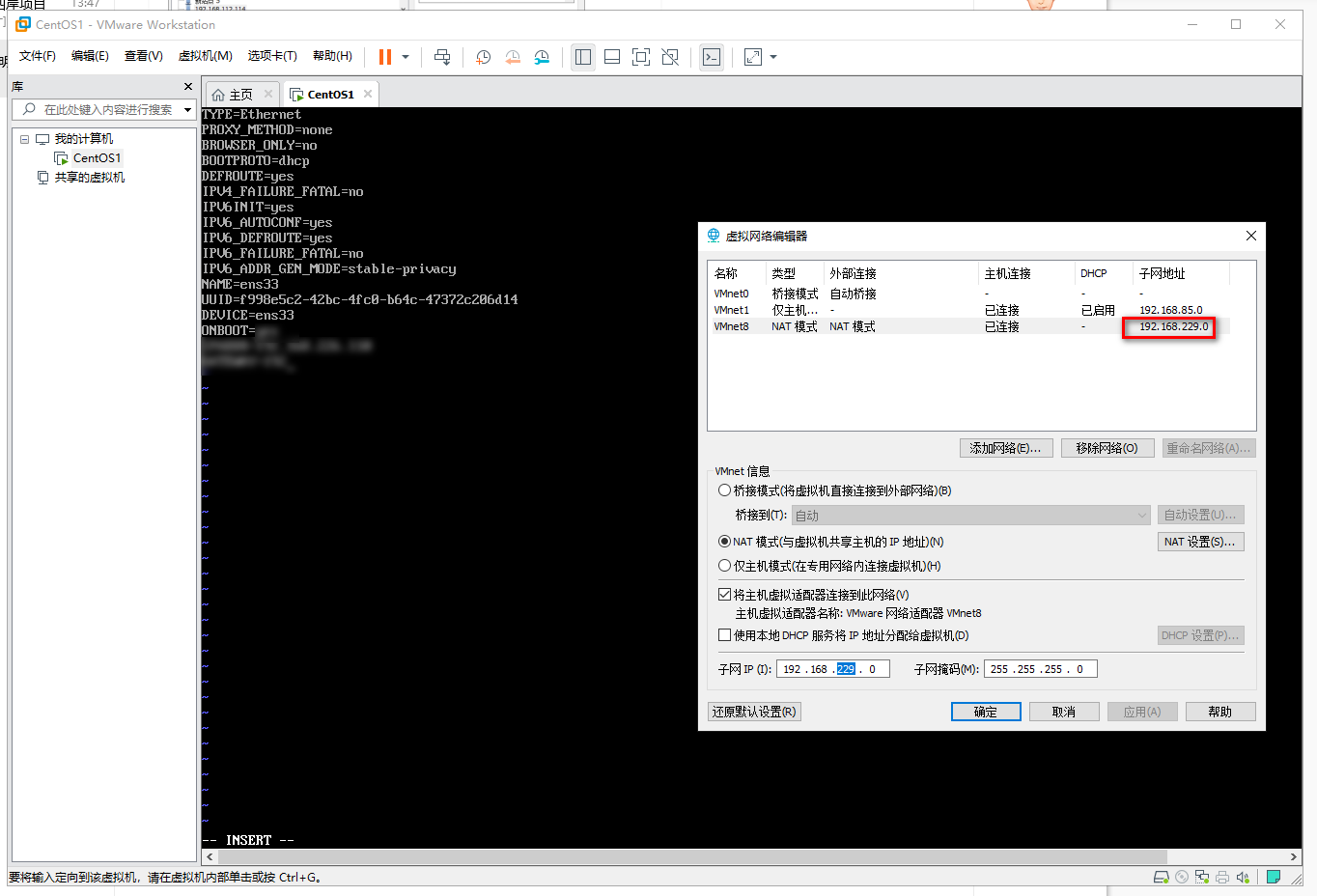
Task: Open the Snapshot Manager icon
Action: click(542, 57)
